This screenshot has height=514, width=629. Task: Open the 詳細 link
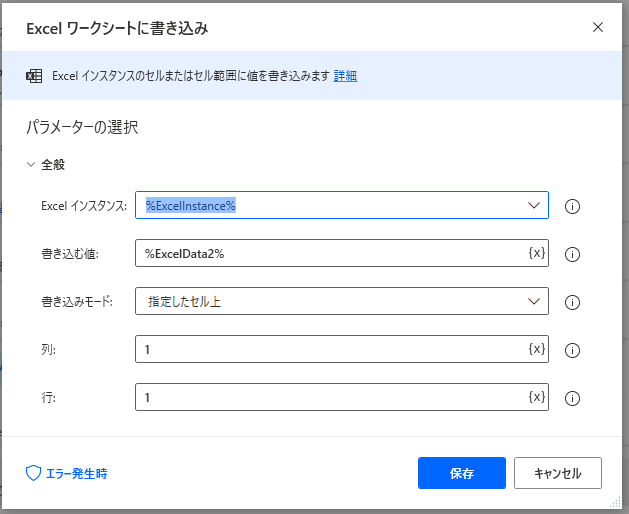click(345, 75)
